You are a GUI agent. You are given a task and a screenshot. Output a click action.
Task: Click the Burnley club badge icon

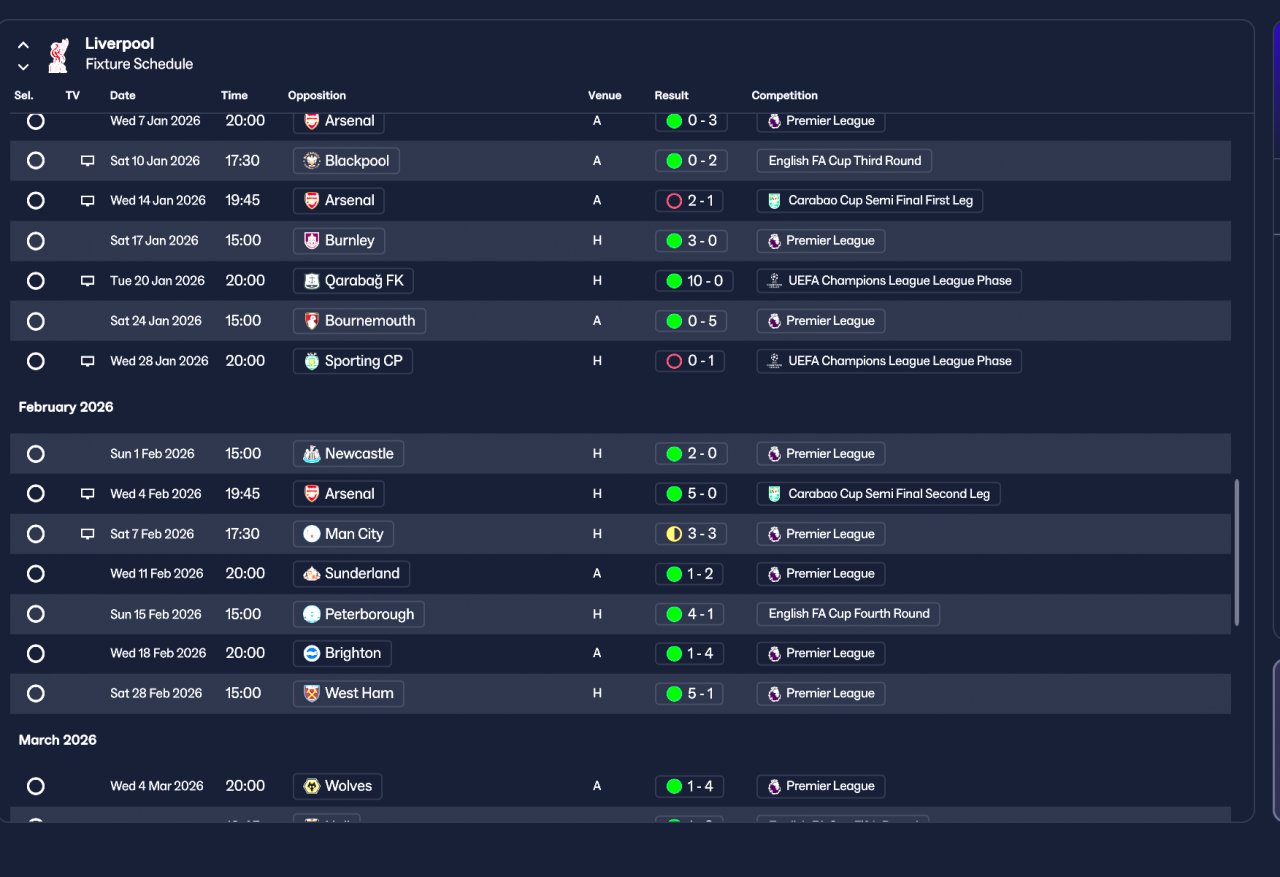[312, 241]
